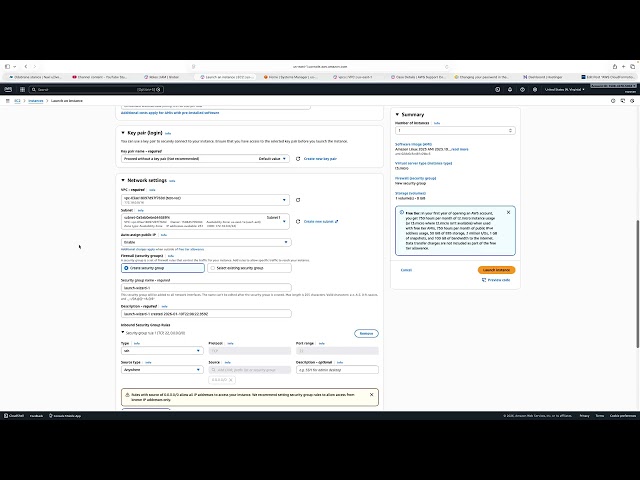Open the console settings gear
The height and width of the screenshot is (480, 640).
pyautogui.click(x=535, y=89)
